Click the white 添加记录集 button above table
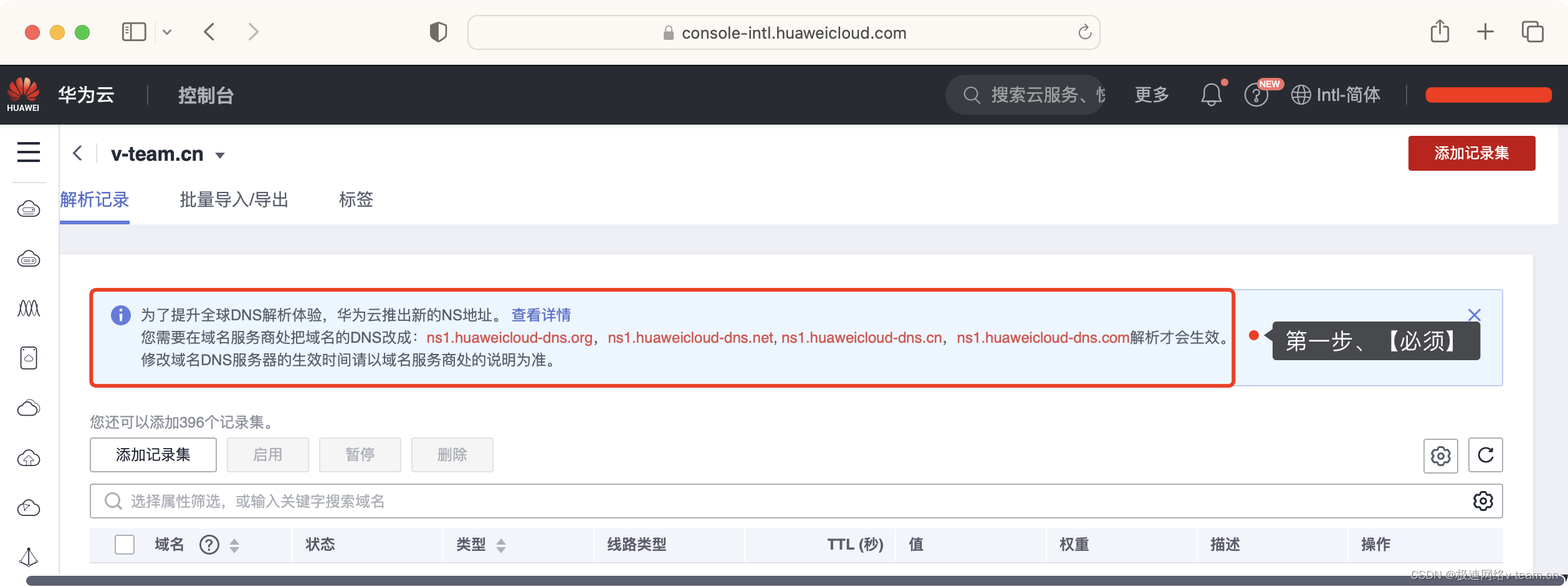Image resolution: width=1568 pixels, height=587 pixels. click(153, 455)
